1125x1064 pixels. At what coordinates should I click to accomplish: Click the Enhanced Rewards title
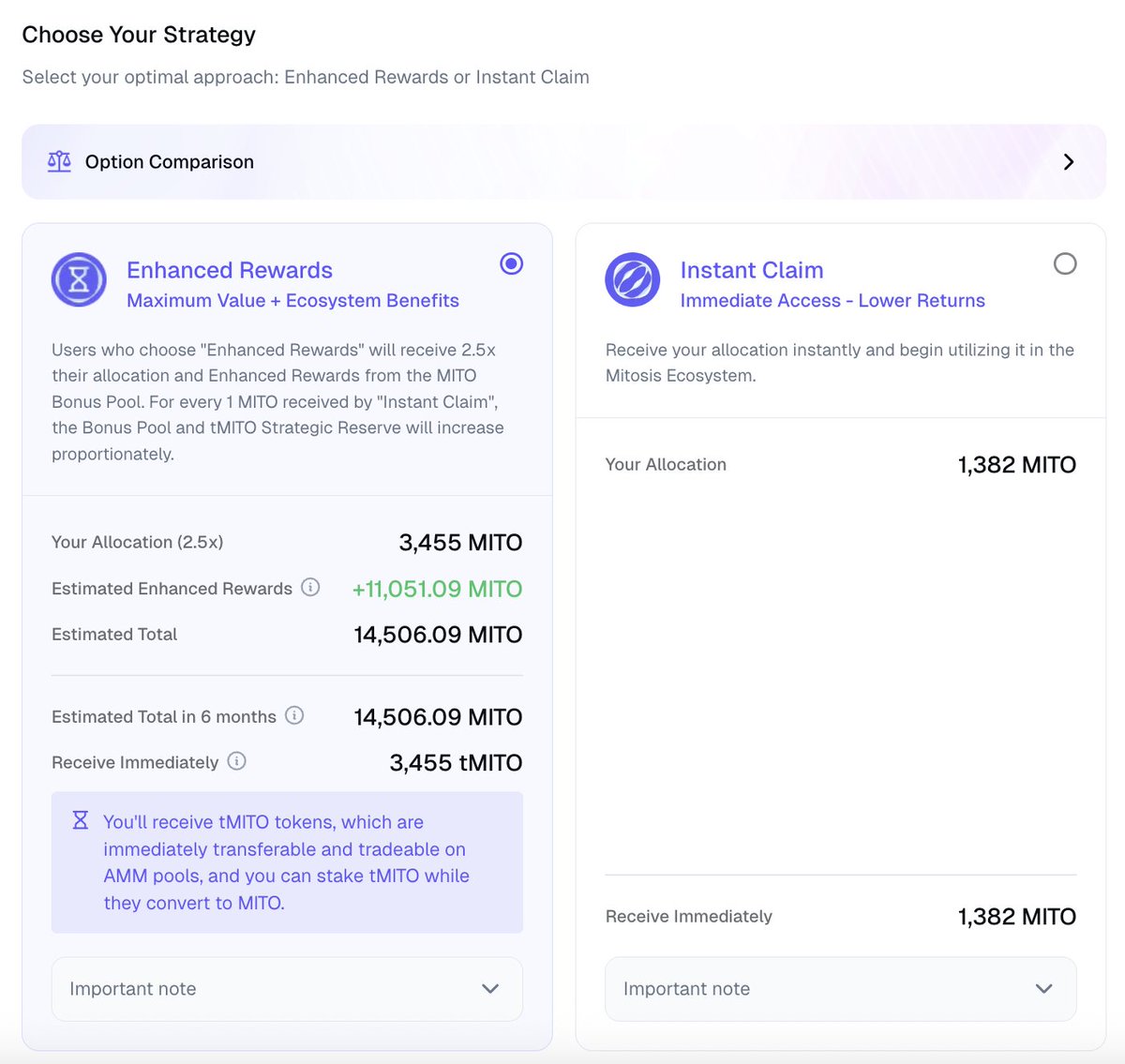230,270
